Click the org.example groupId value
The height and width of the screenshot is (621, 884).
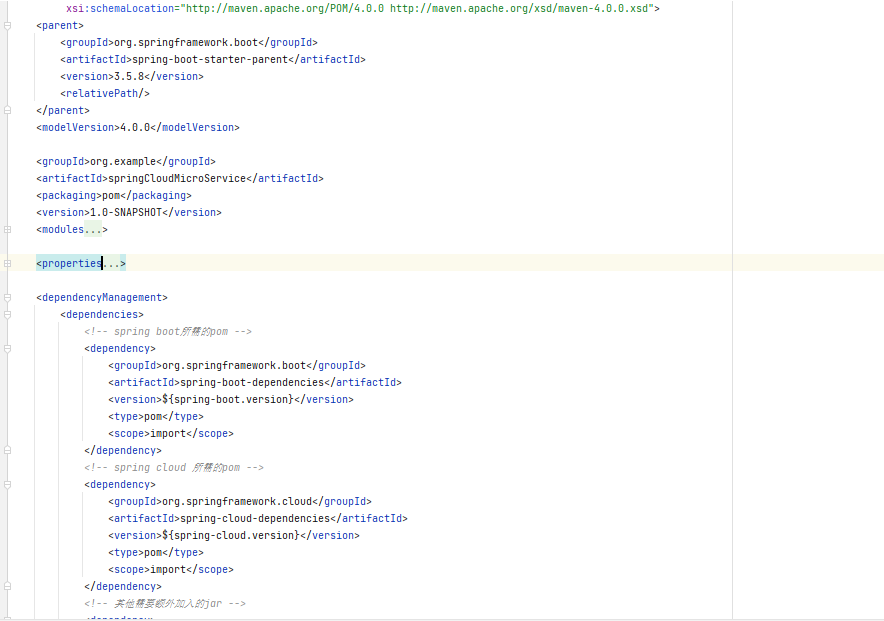120,161
